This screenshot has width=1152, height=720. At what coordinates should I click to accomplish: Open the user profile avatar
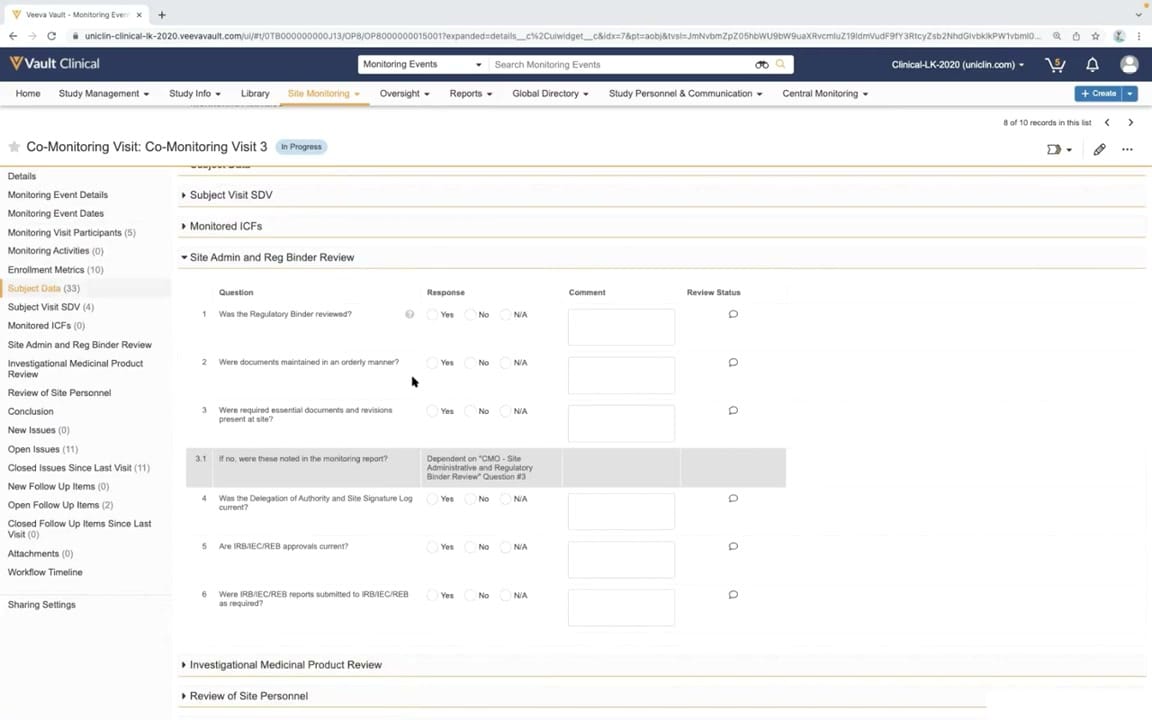[1129, 65]
